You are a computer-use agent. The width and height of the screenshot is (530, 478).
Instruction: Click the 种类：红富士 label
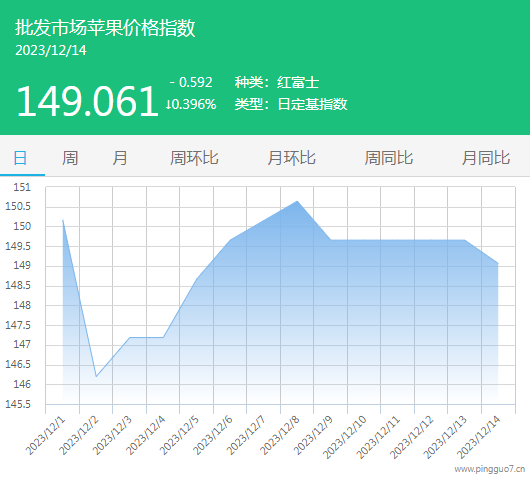tap(277, 82)
